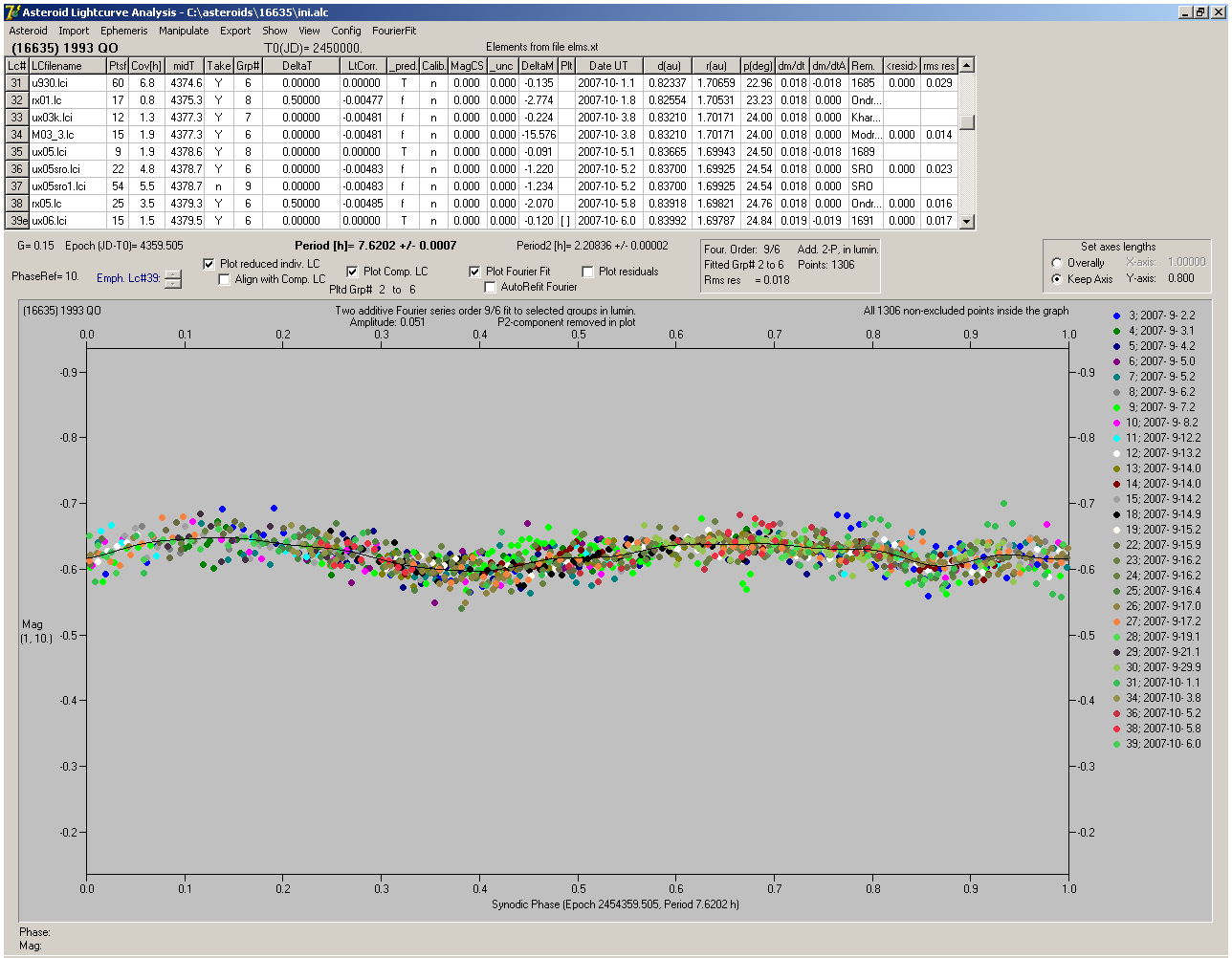The image size is (1232, 958).
Task: Click the orange legend dot for 27; 2007- 9-17.2
Action: 1116,621
